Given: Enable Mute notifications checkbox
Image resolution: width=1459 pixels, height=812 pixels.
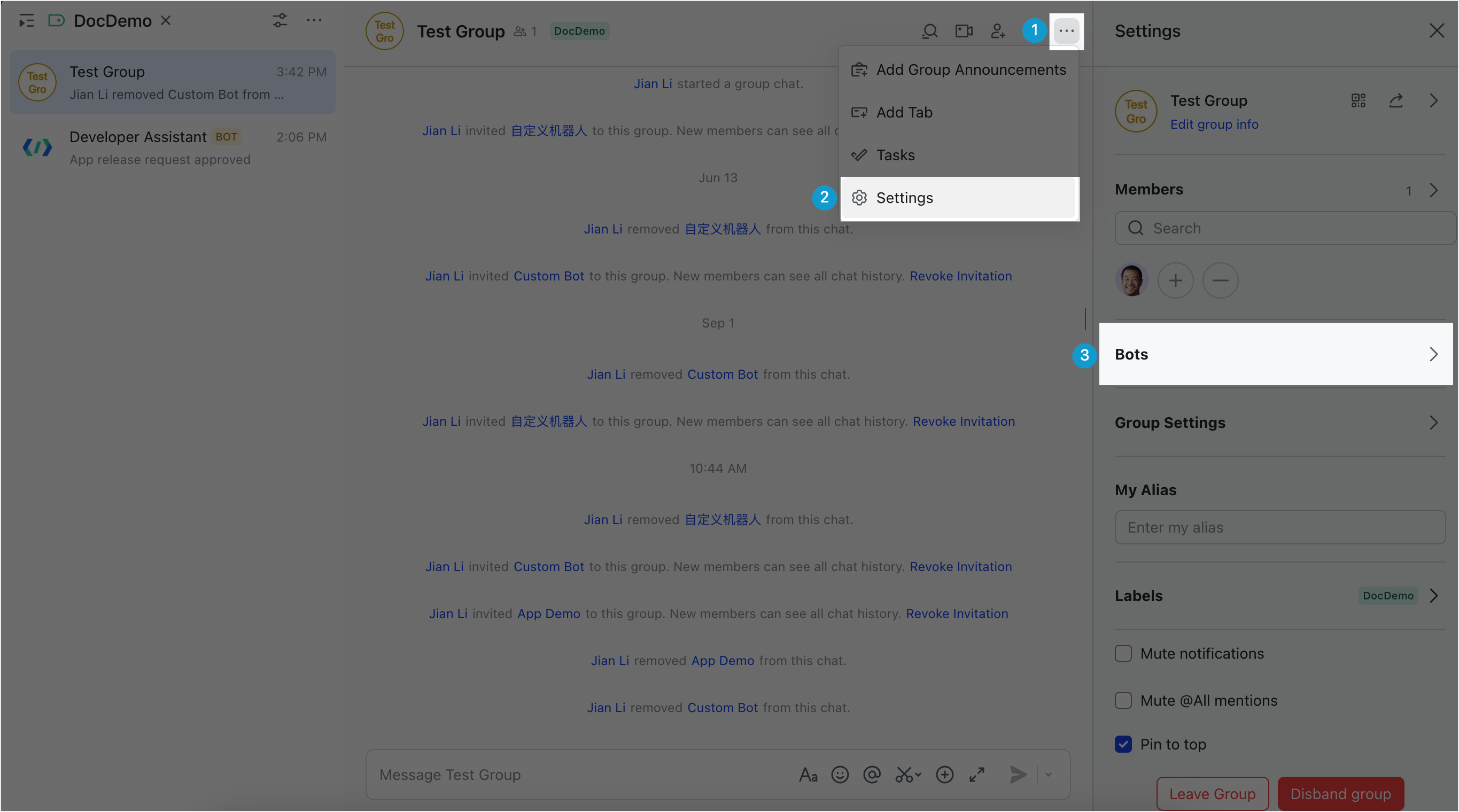Looking at the screenshot, I should (1123, 653).
